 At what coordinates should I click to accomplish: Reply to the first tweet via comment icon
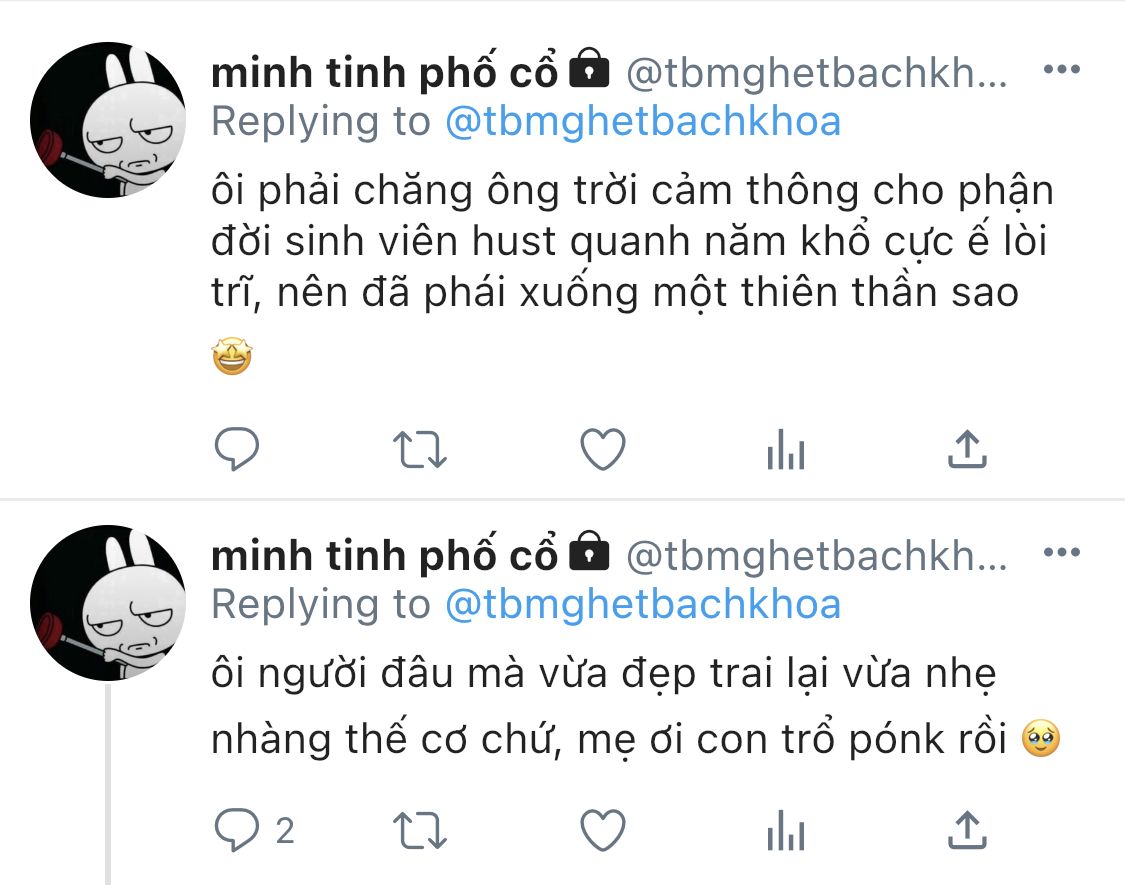coord(237,449)
